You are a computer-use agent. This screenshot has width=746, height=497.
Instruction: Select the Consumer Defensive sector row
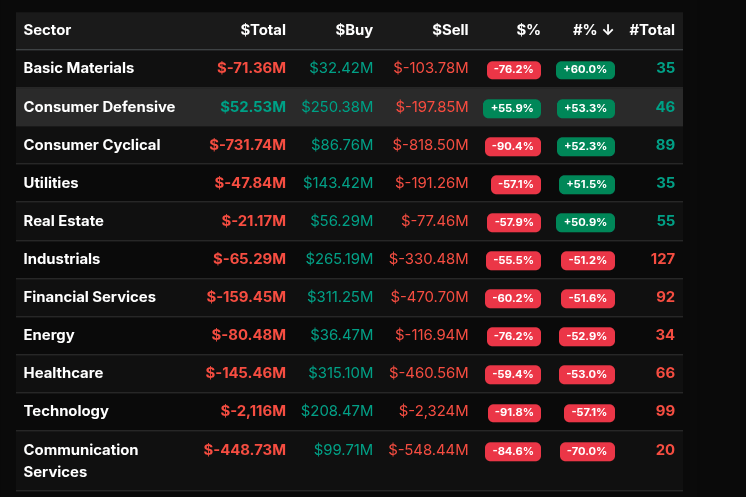[99, 107]
